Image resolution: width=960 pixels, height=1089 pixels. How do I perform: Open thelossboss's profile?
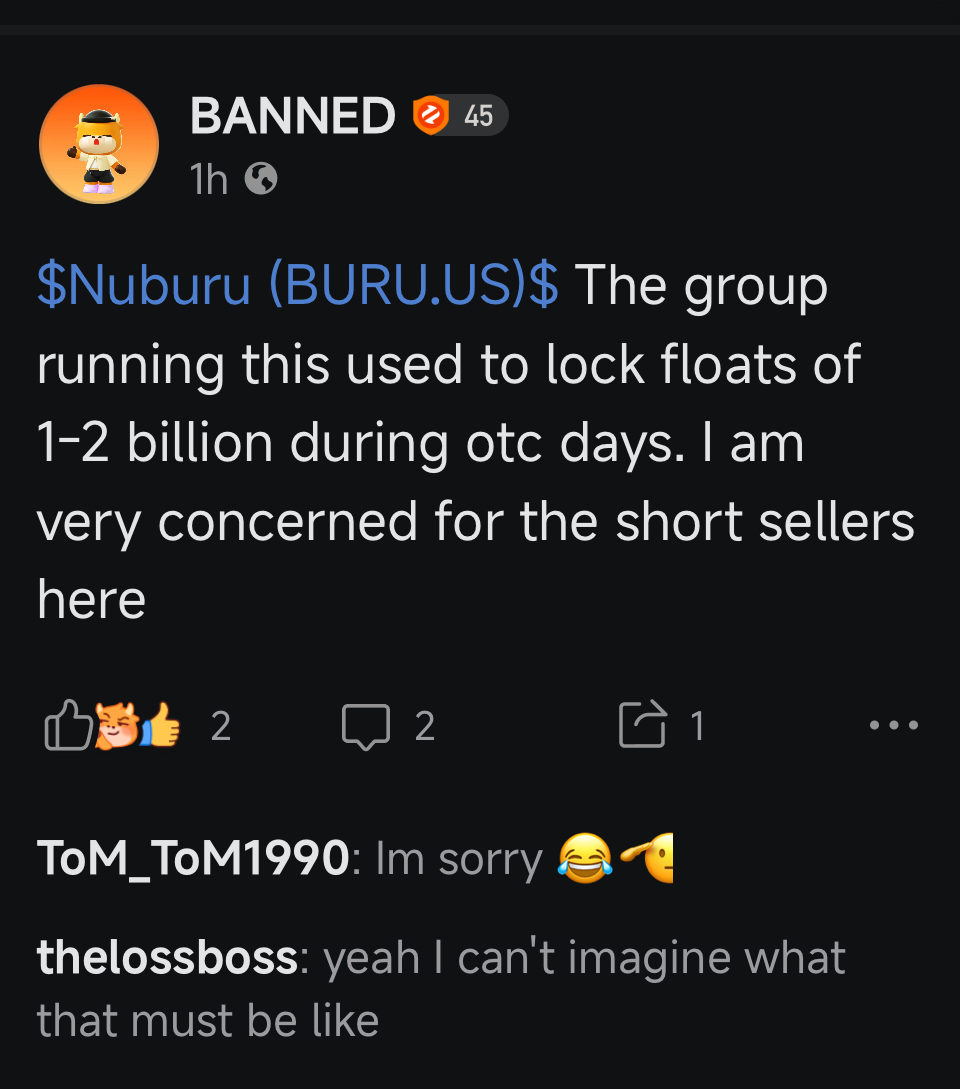tap(166, 956)
